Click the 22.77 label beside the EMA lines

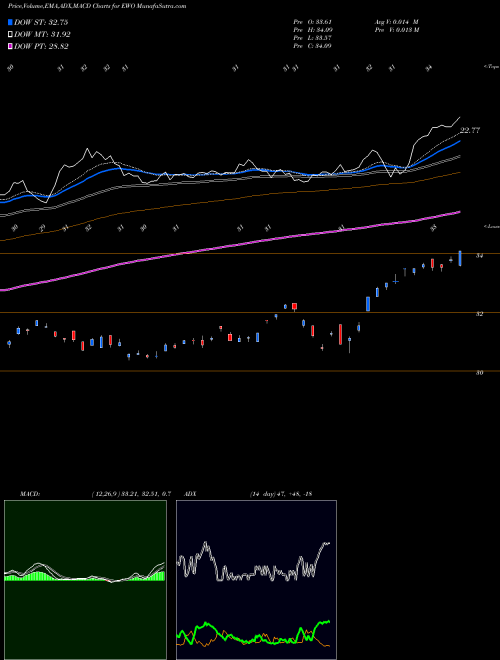coord(470,130)
